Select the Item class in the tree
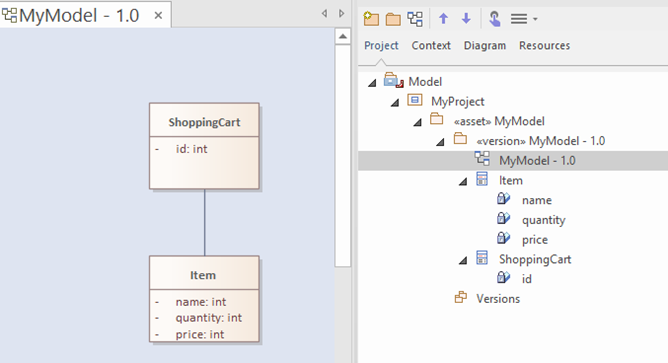668x363 pixels. tap(510, 181)
